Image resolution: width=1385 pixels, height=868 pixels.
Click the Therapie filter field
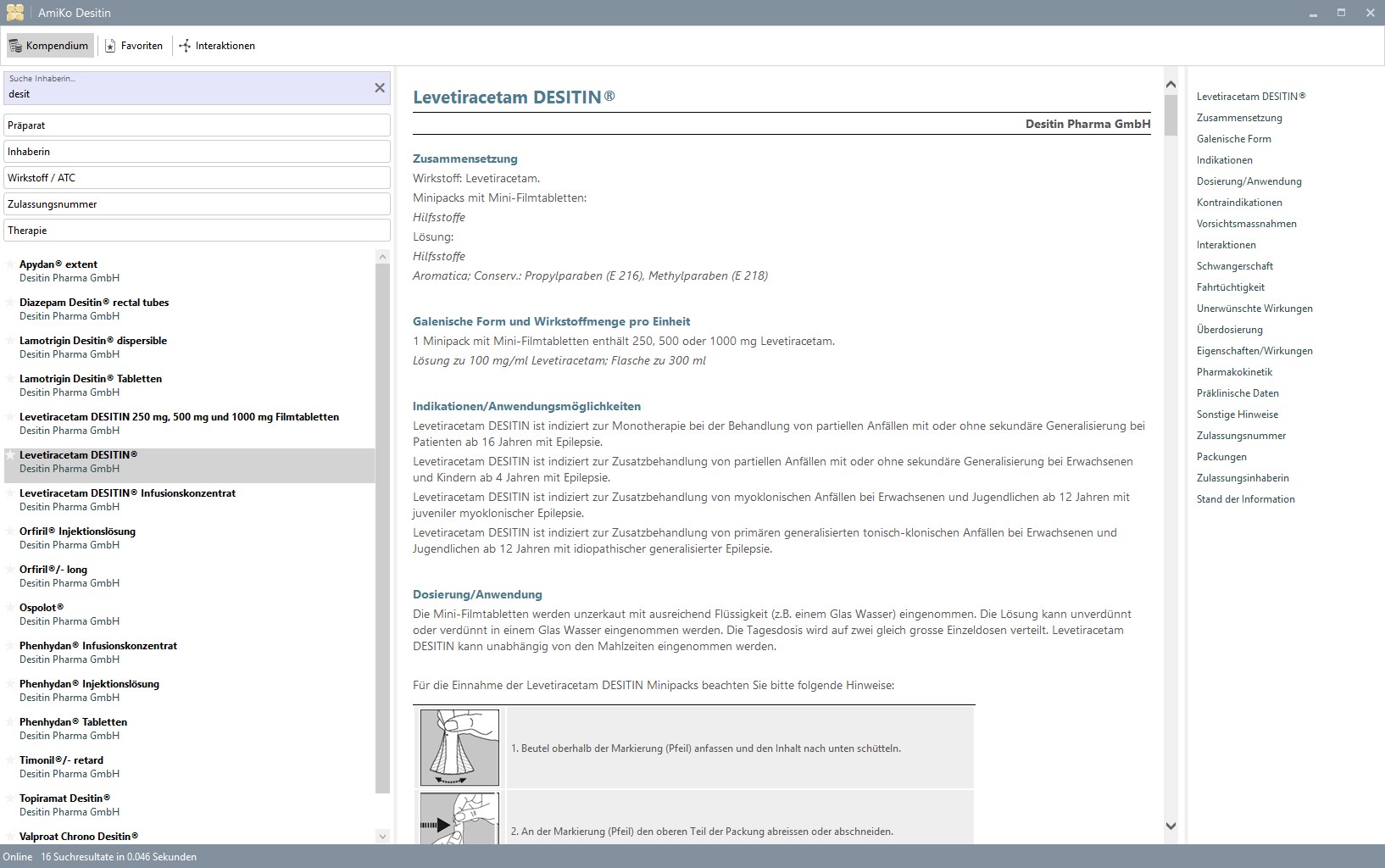click(197, 230)
